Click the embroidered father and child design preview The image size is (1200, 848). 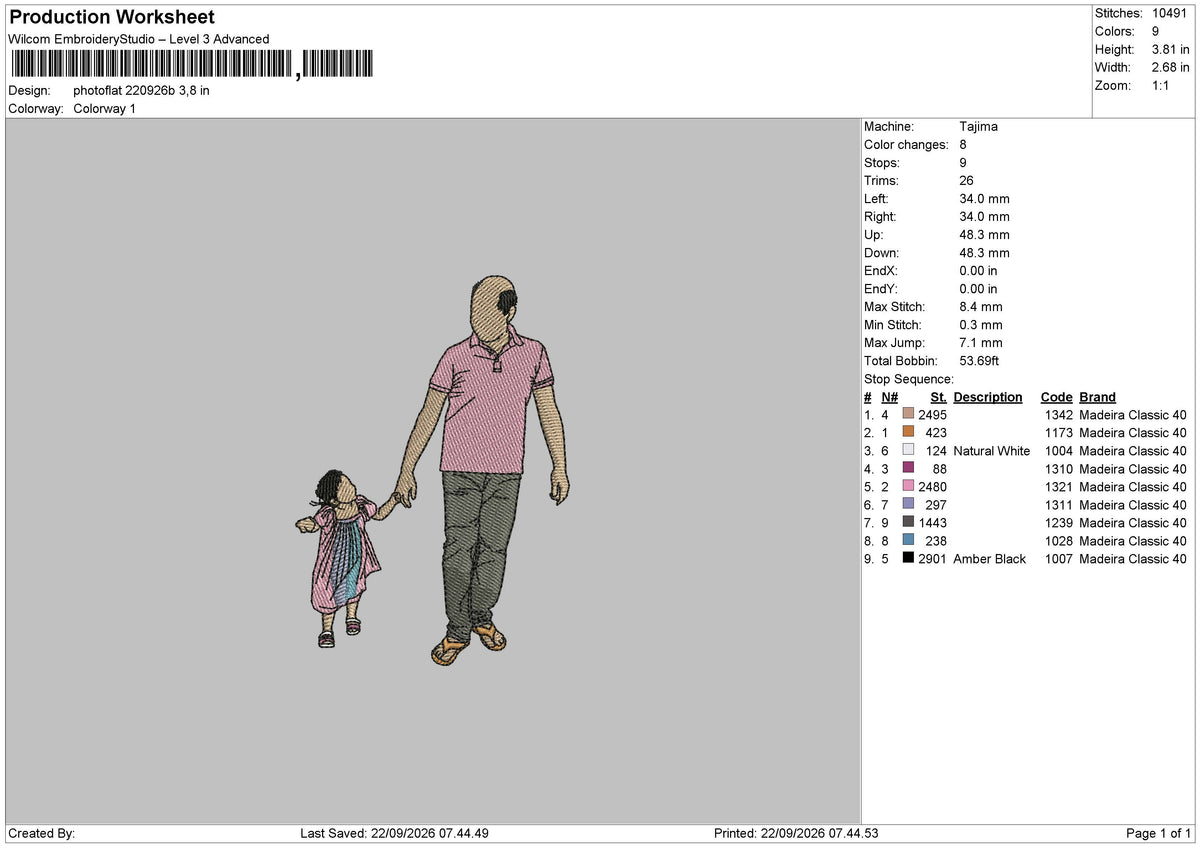coord(433,472)
